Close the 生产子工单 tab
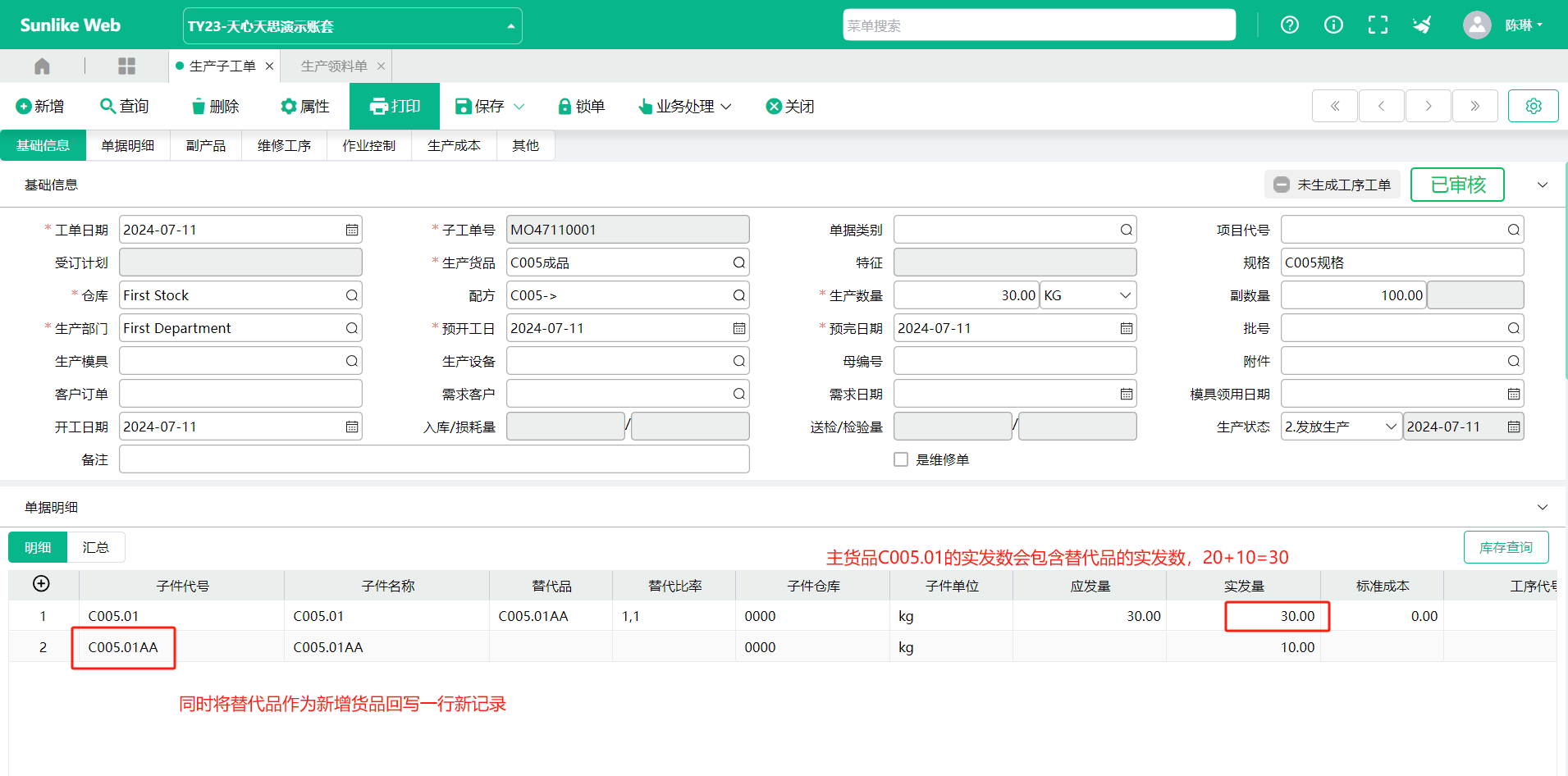Viewport: 1568px width, 776px height. (x=269, y=66)
